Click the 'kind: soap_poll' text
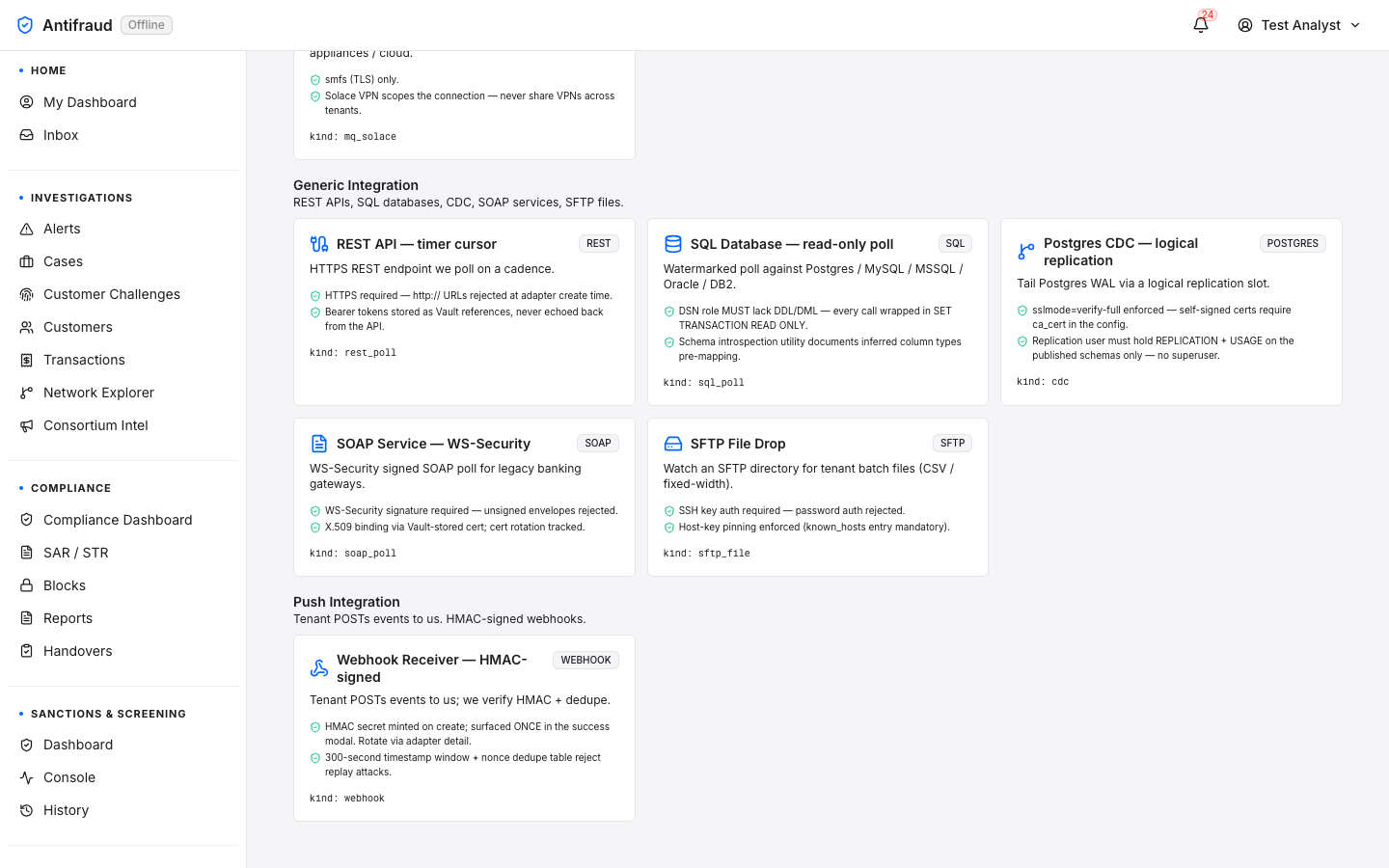The width and height of the screenshot is (1389, 868). [x=353, y=554]
